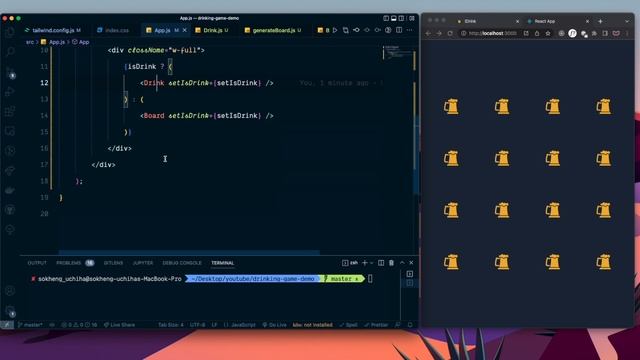Screen dimensions: 640x360
Task: Open the Manage gear in the activity bar
Action: point(10,311)
